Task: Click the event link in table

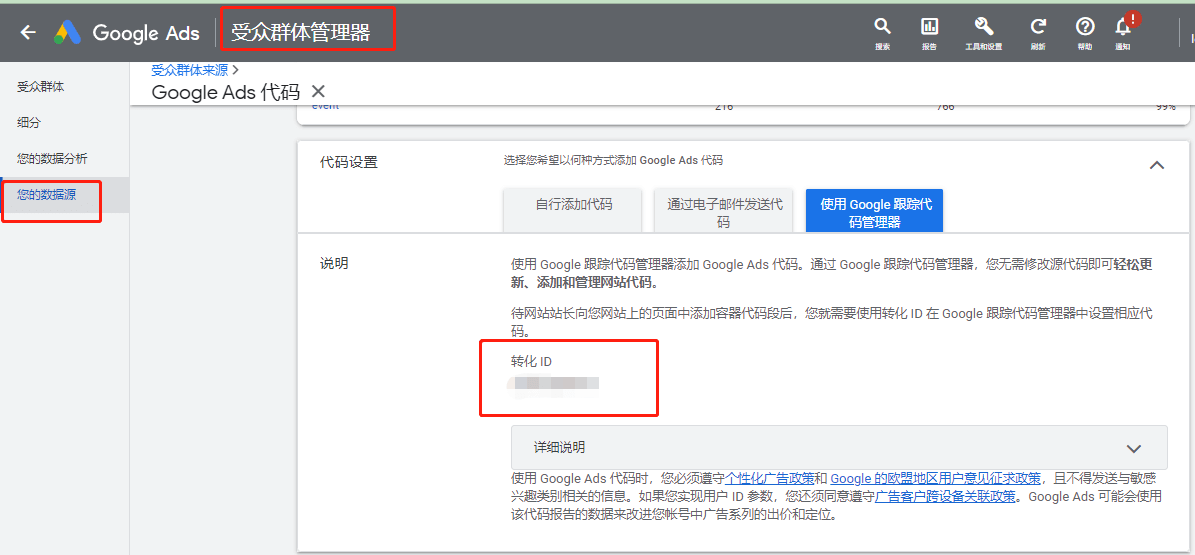Action: tap(325, 106)
